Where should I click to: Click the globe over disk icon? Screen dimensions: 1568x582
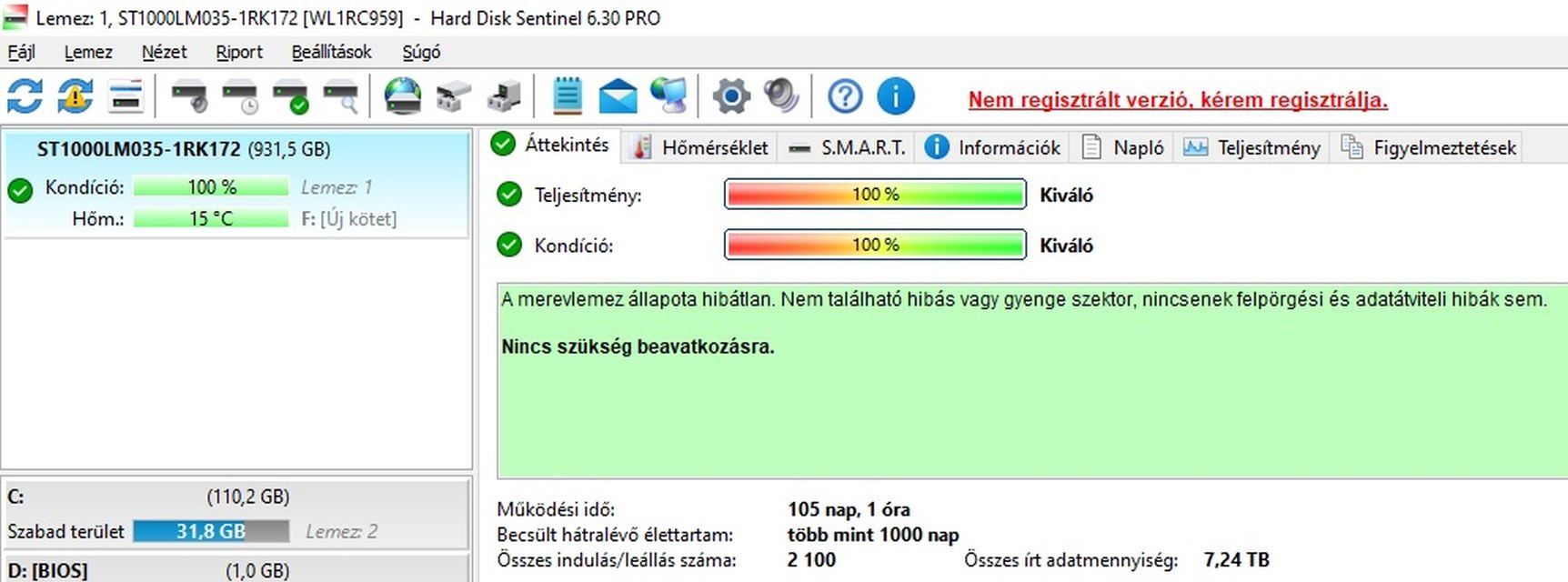coord(403,95)
